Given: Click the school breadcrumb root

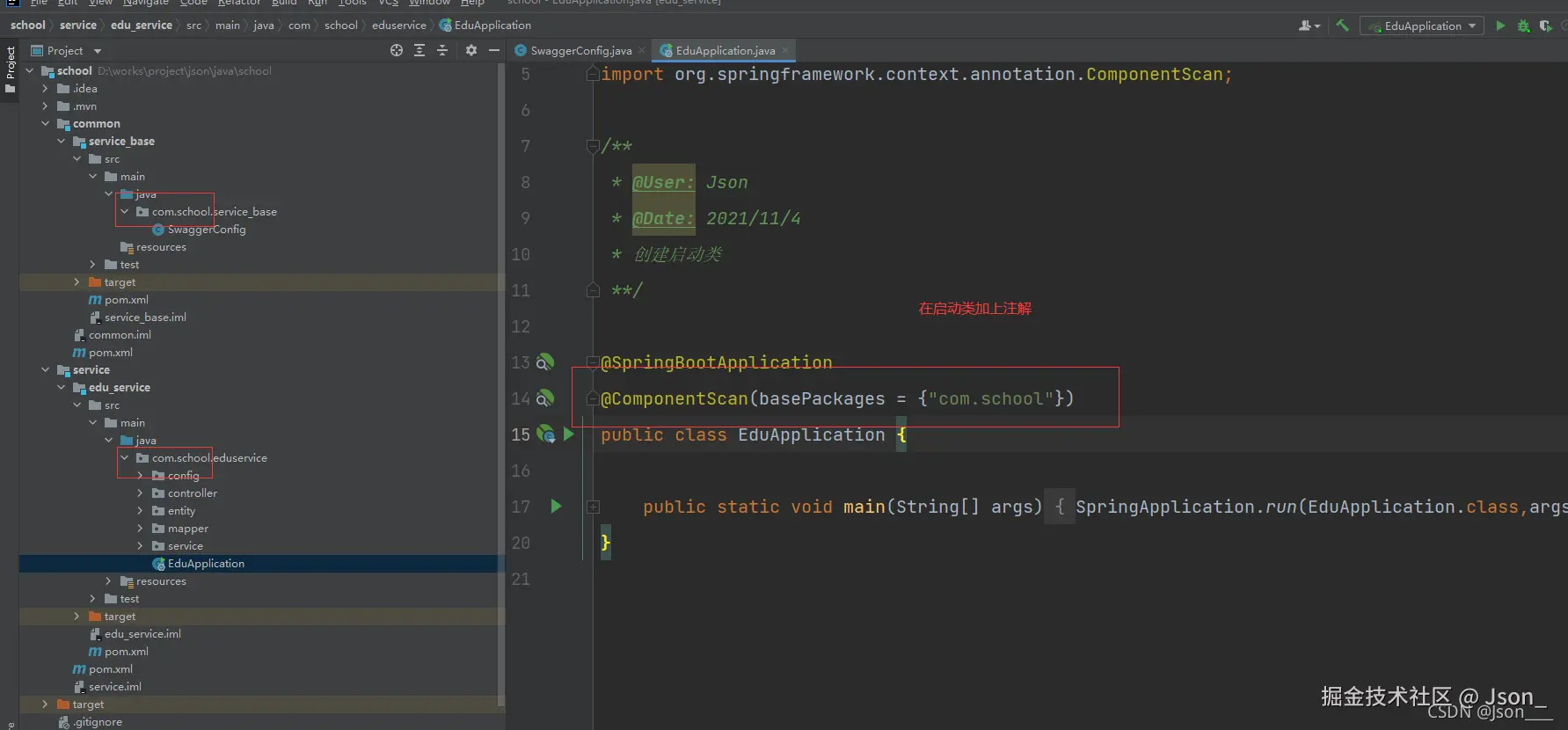Looking at the screenshot, I should tap(28, 26).
